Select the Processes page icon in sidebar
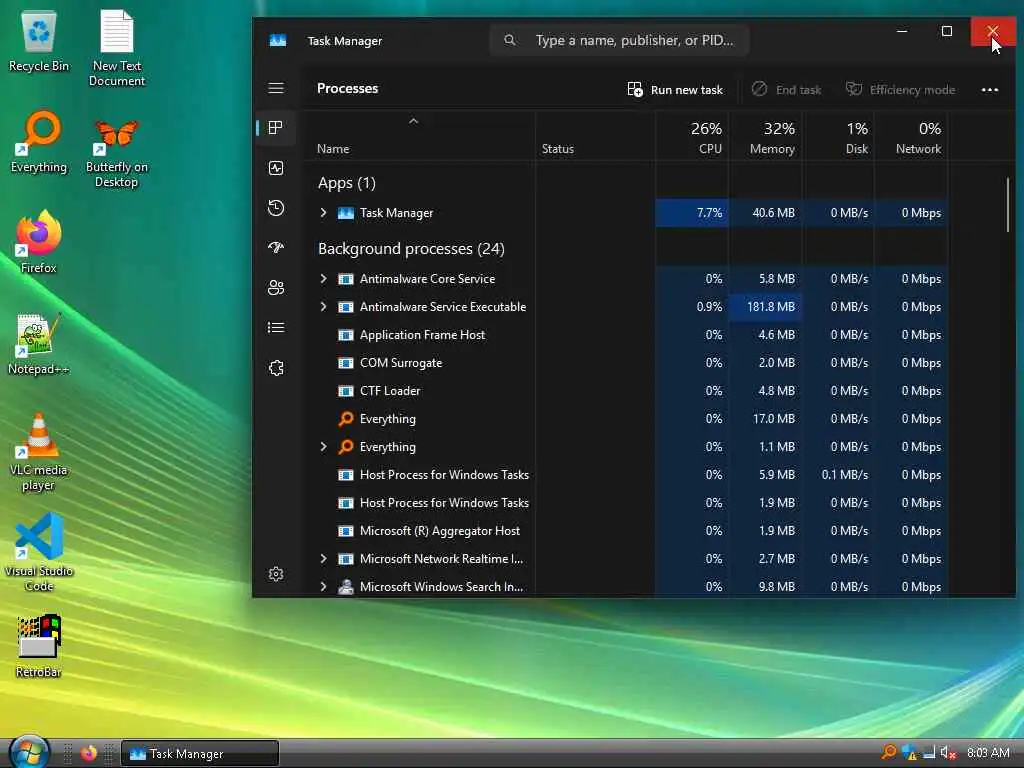The height and width of the screenshot is (768, 1024). tap(276, 127)
